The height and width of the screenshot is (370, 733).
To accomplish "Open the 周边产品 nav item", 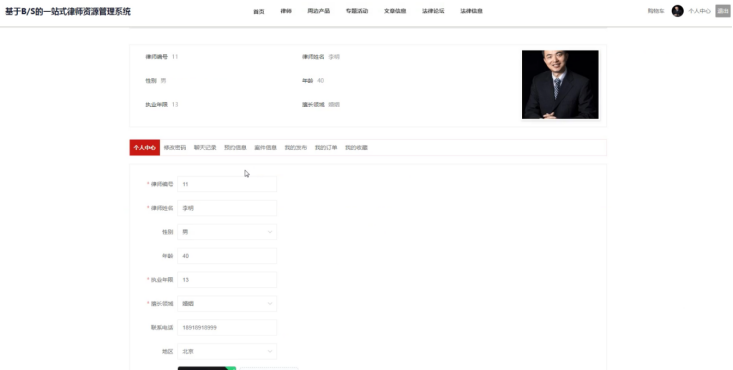I will 318,11.
